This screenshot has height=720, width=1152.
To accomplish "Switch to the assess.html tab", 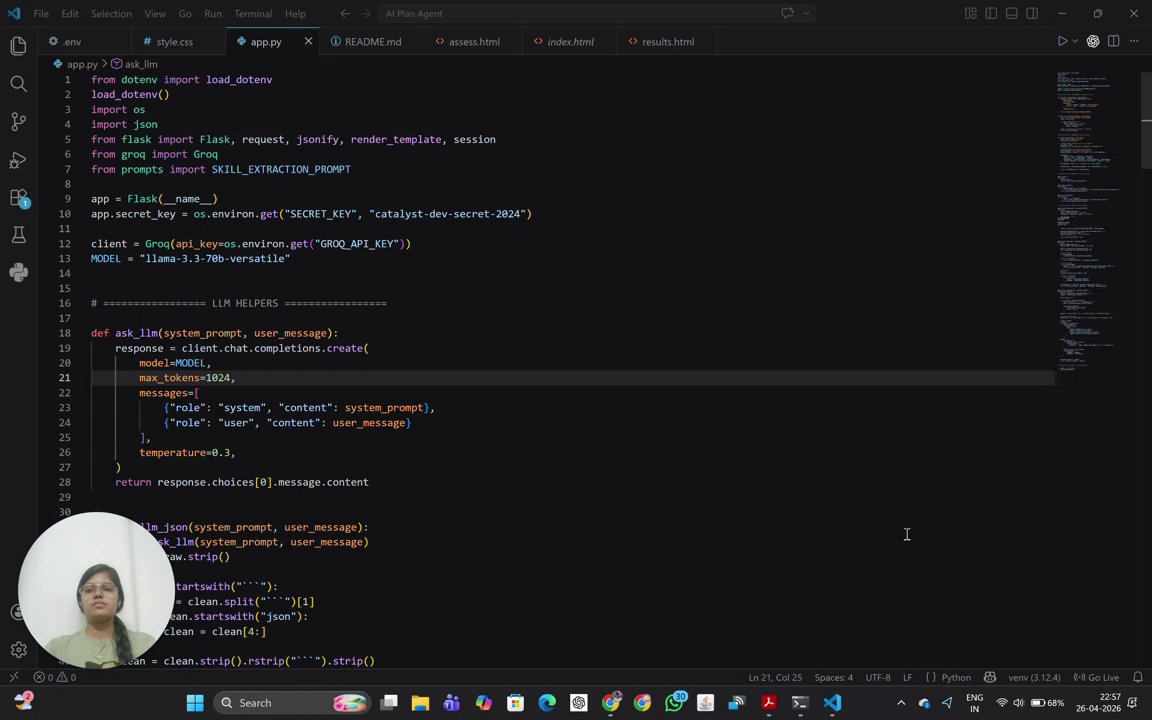I will 474,41.
